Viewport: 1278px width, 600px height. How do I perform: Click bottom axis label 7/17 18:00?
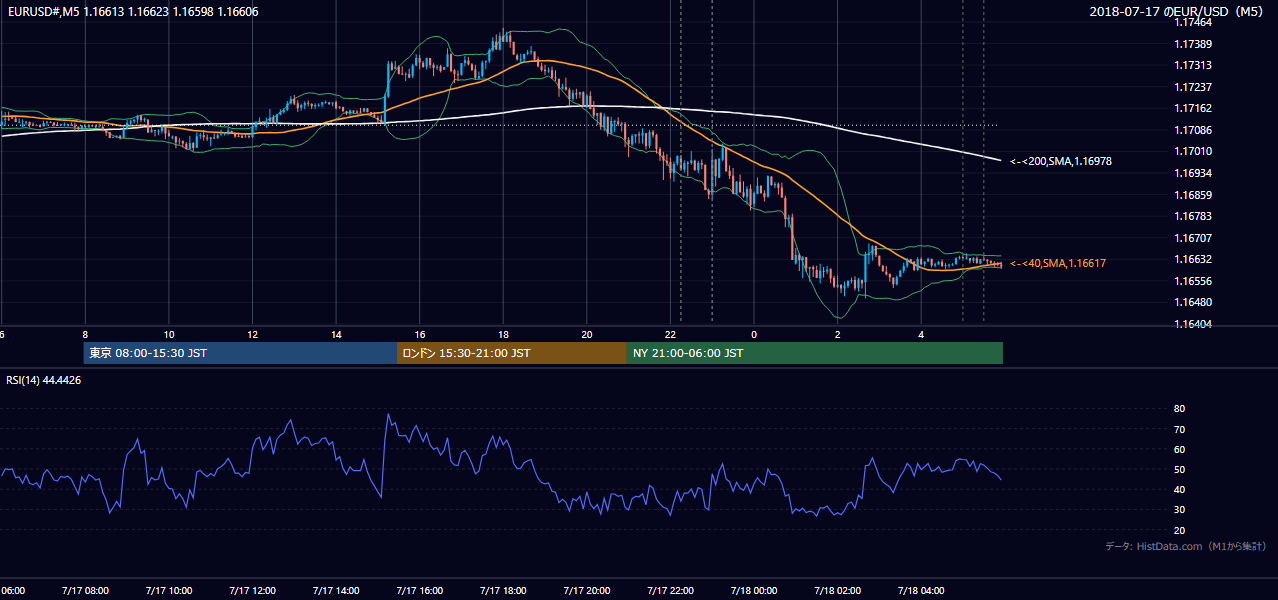point(502,590)
